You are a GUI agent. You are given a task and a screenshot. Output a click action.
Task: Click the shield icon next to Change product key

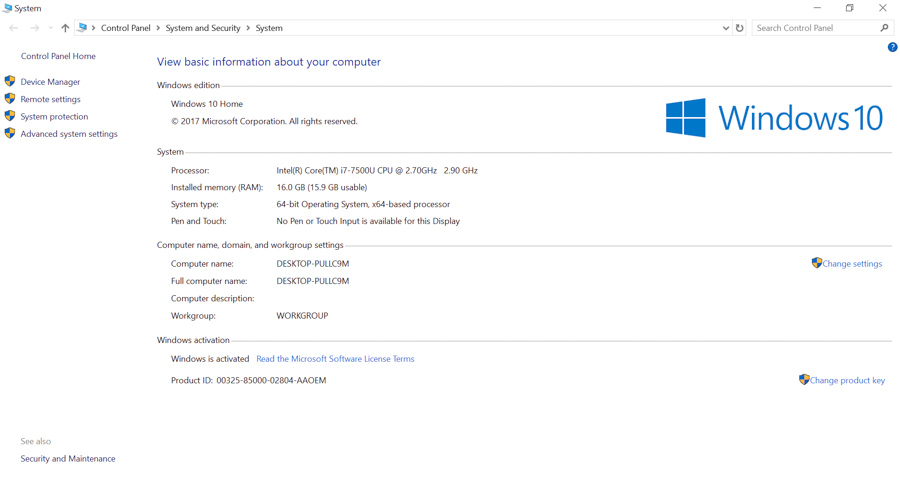click(804, 379)
